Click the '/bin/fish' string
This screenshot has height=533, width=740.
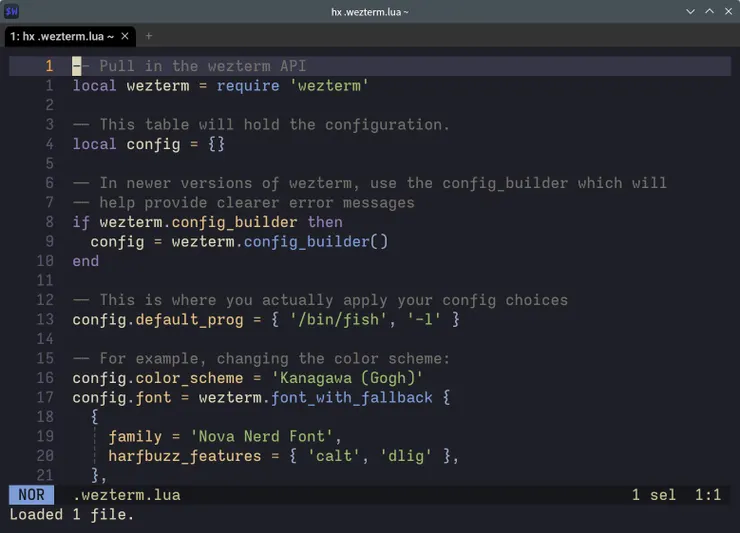[x=338, y=320]
